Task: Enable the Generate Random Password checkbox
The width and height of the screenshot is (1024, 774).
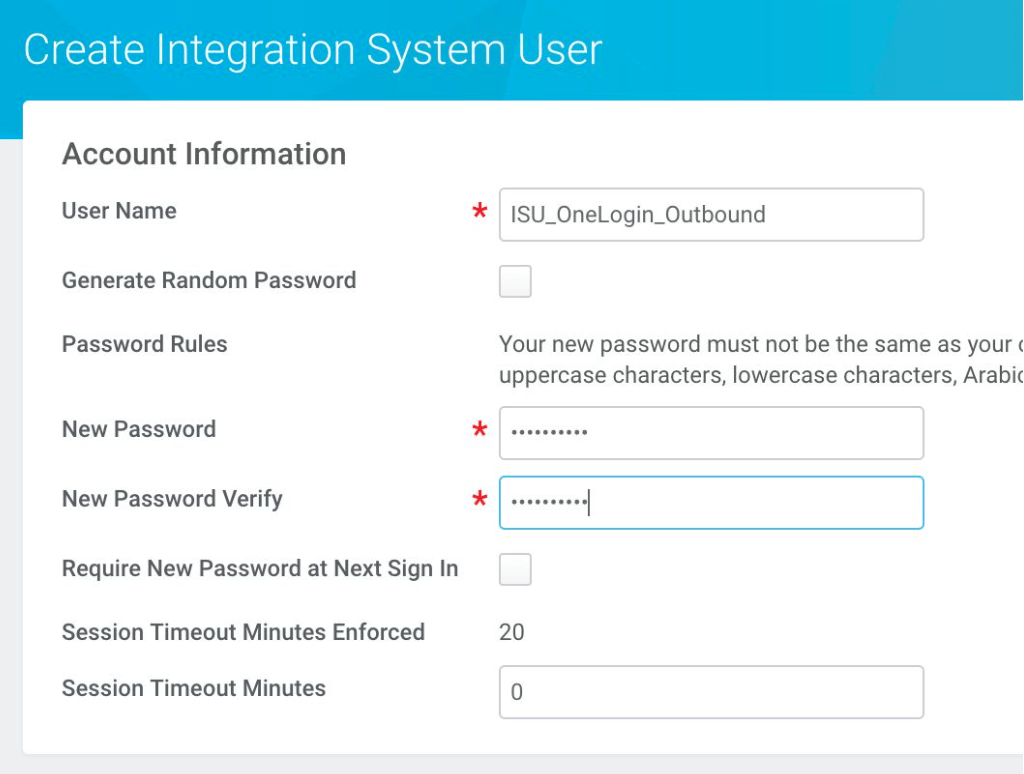Action: tap(515, 282)
